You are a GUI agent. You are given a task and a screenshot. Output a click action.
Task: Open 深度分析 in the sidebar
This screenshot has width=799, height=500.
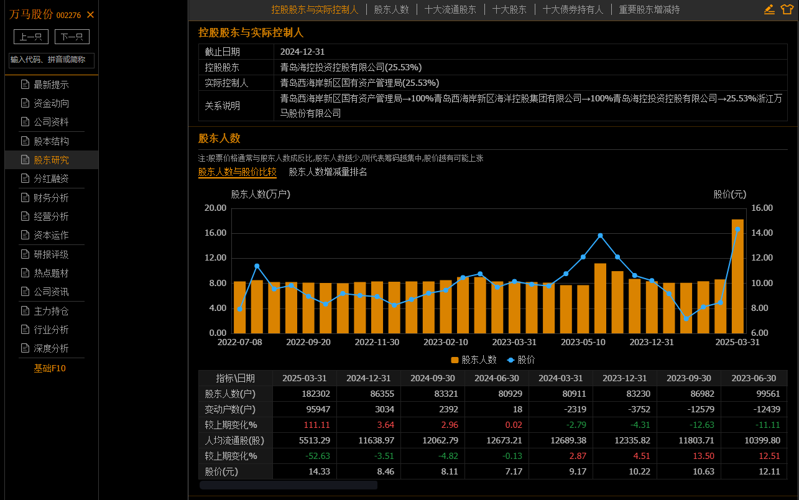pyautogui.click(x=51, y=348)
